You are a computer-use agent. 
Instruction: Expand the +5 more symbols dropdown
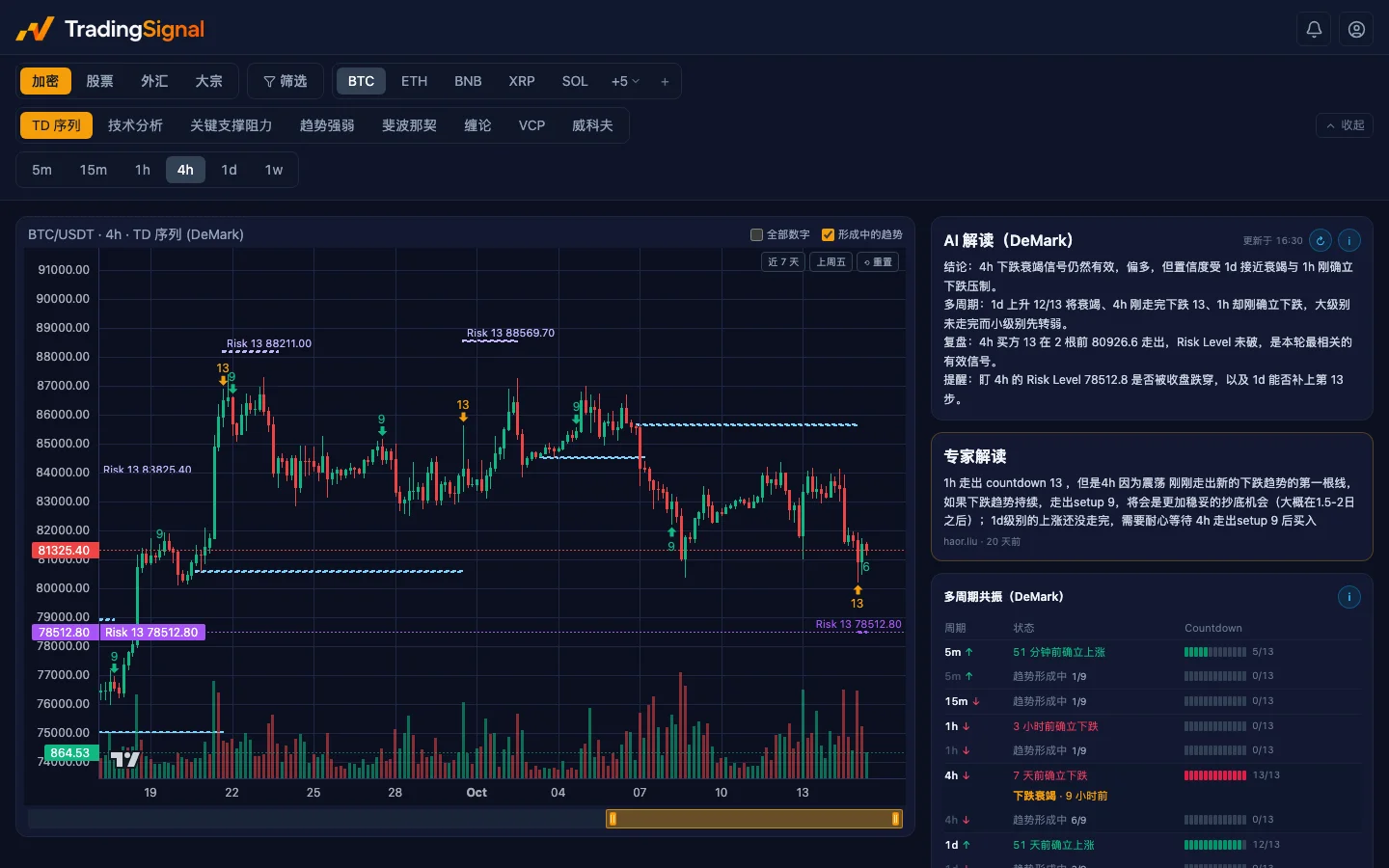click(x=625, y=81)
